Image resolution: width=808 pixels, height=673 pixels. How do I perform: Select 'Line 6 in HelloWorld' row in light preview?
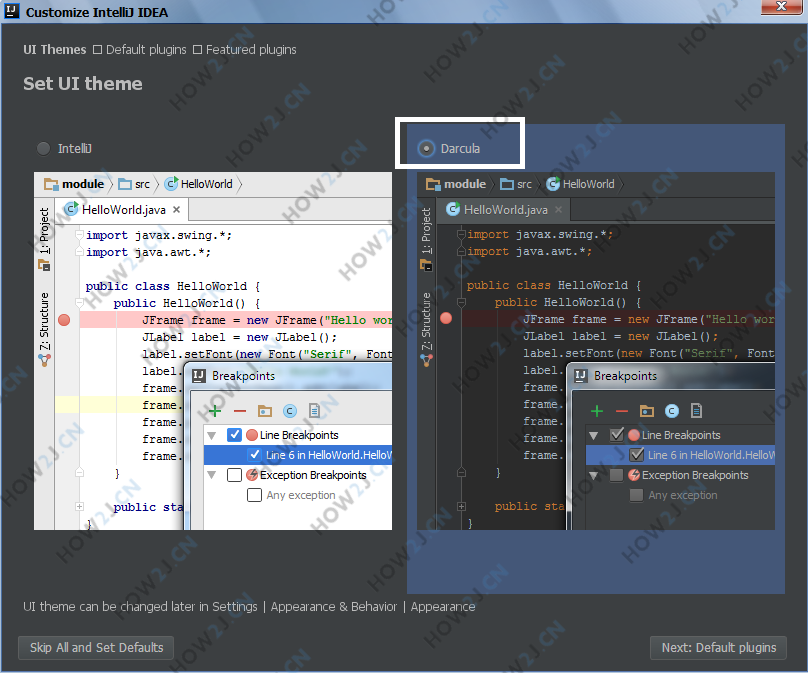click(298, 455)
